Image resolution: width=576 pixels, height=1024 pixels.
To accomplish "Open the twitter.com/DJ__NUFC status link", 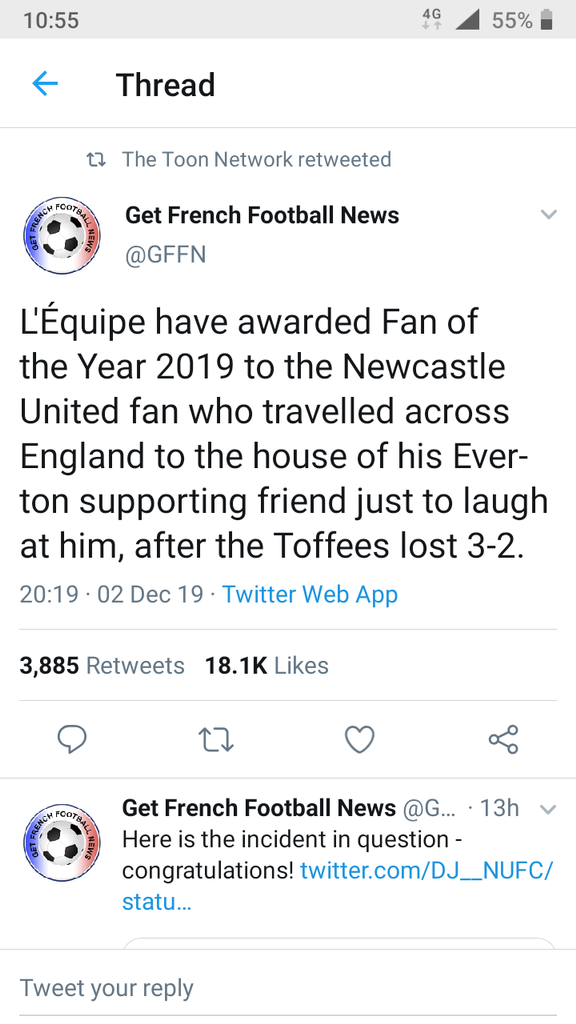I will (x=338, y=886).
